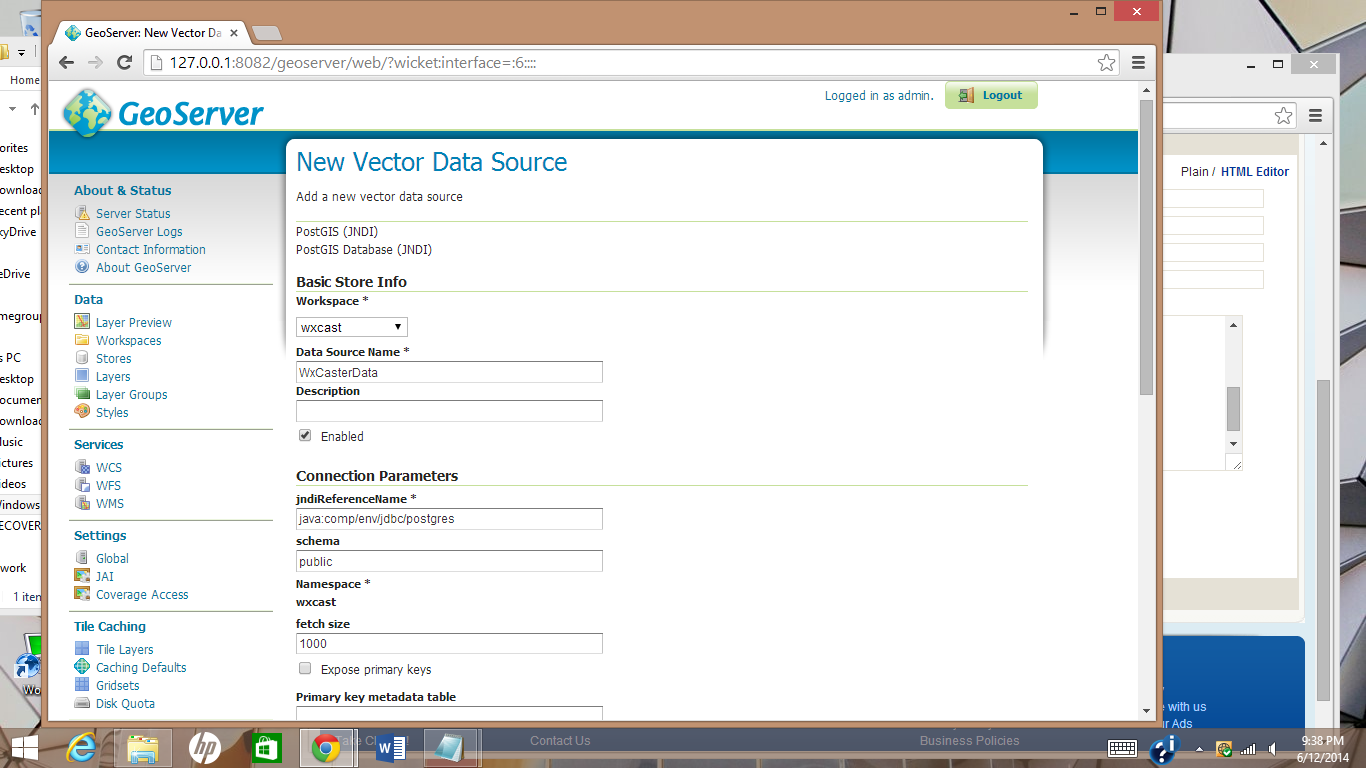Click the GeoServer Logs page icon
Viewport: 1366px width, 768px height.
[x=82, y=231]
